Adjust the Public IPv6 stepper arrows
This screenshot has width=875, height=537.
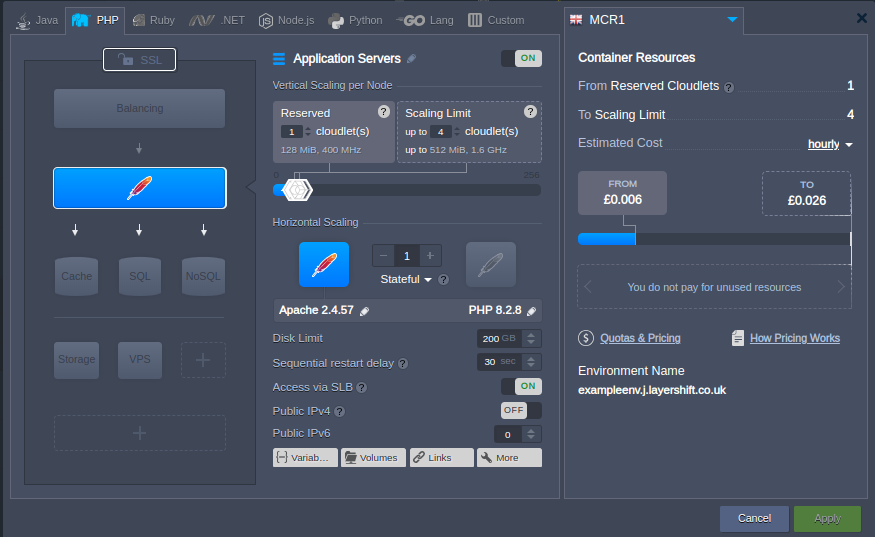tap(531, 434)
